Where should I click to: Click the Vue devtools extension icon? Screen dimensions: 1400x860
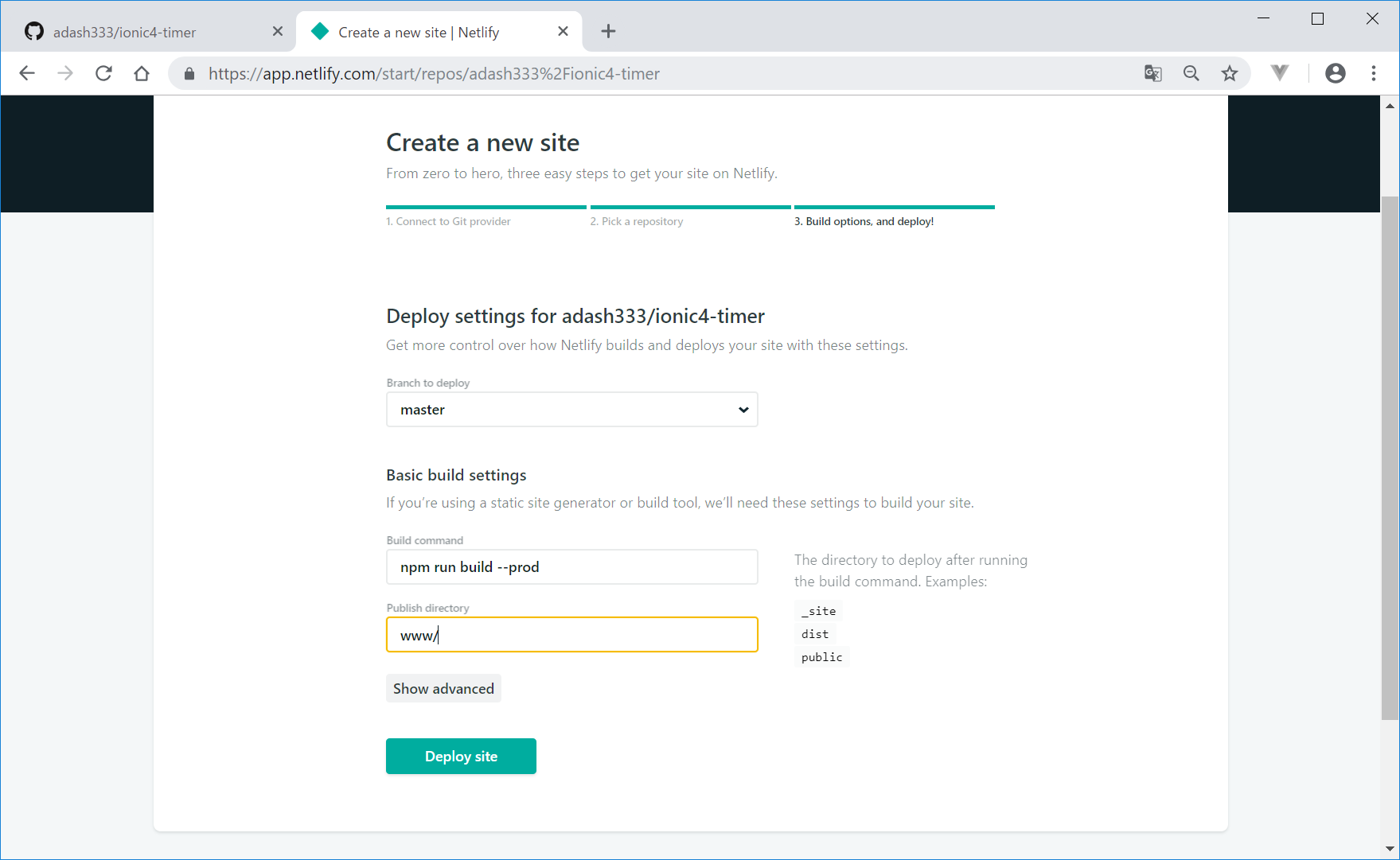click(1280, 73)
